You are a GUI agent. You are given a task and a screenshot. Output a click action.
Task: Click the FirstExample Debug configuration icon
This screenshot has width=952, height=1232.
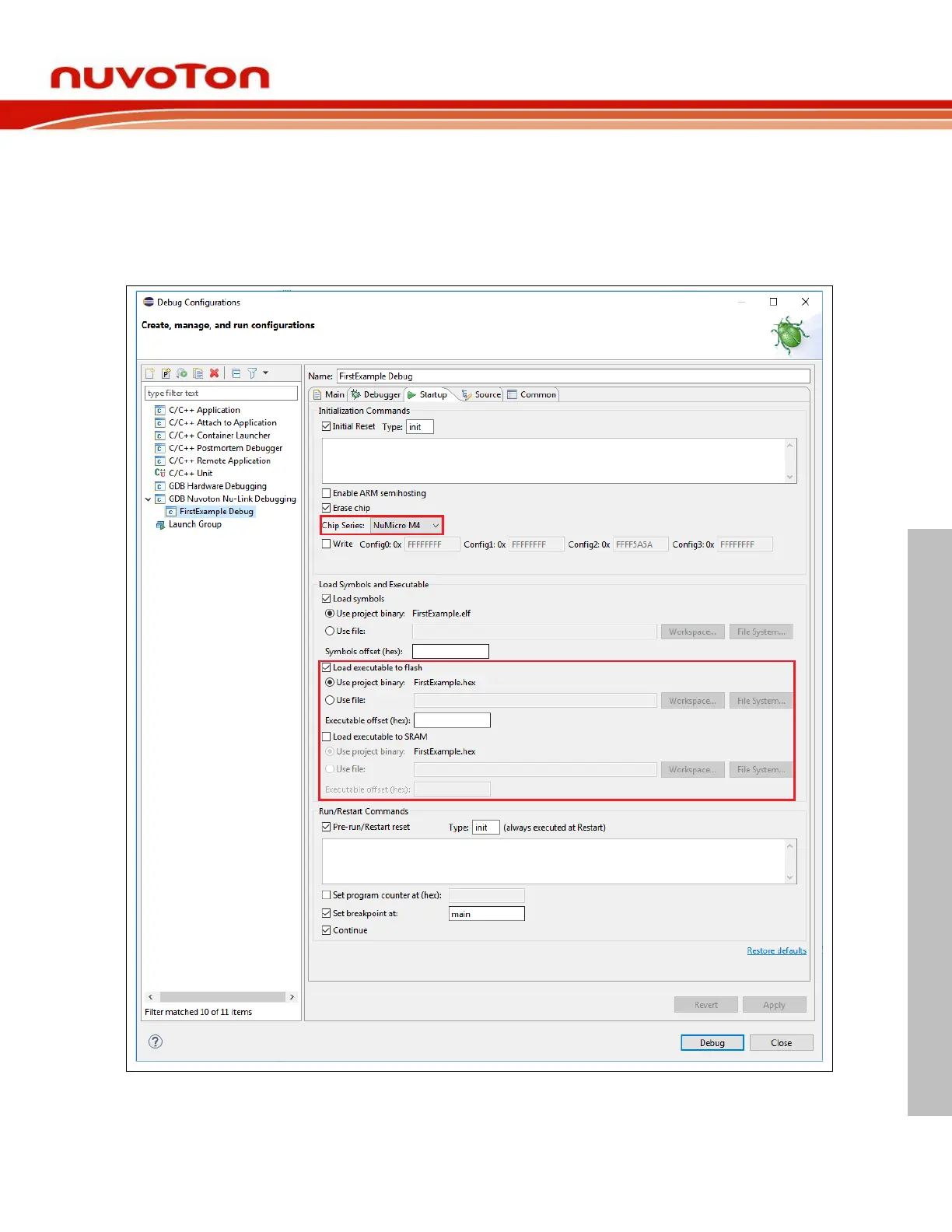click(x=171, y=512)
